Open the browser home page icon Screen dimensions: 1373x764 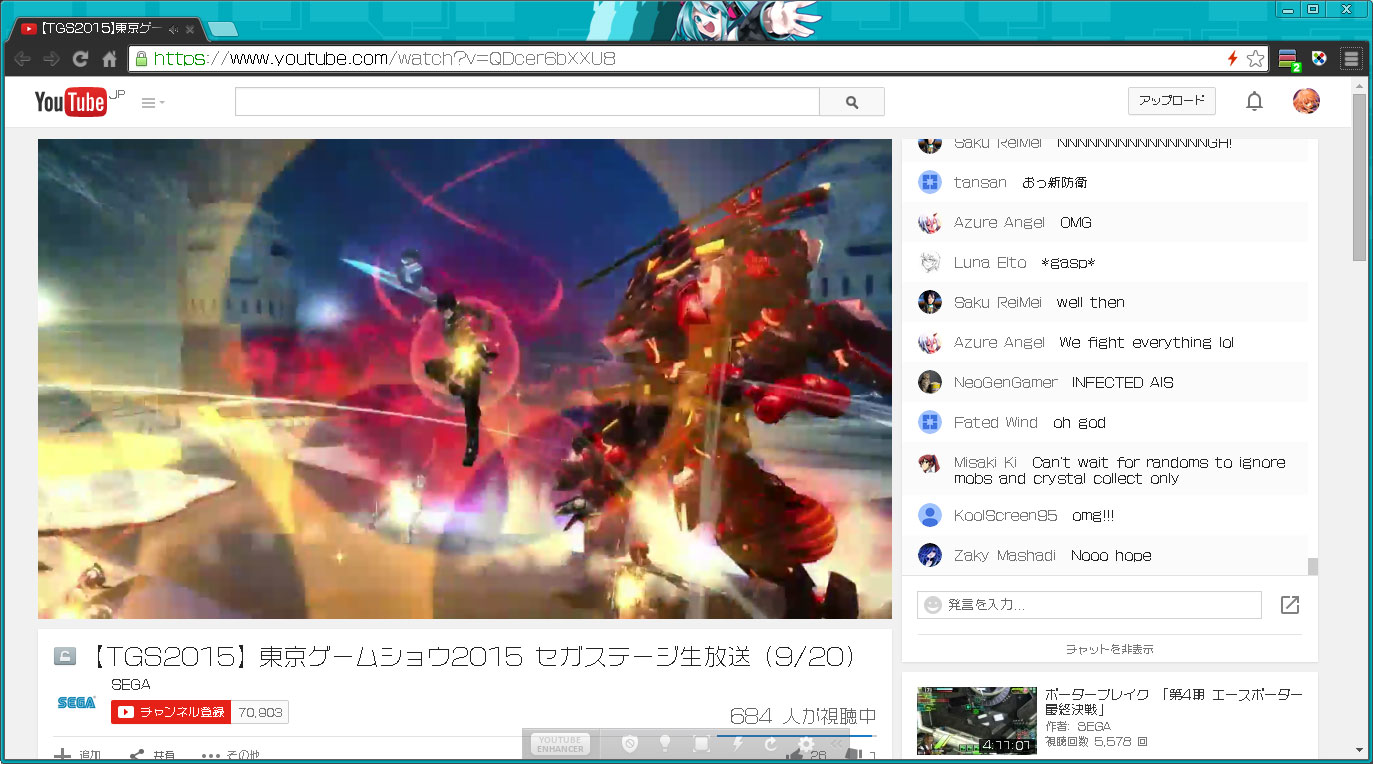click(110, 59)
